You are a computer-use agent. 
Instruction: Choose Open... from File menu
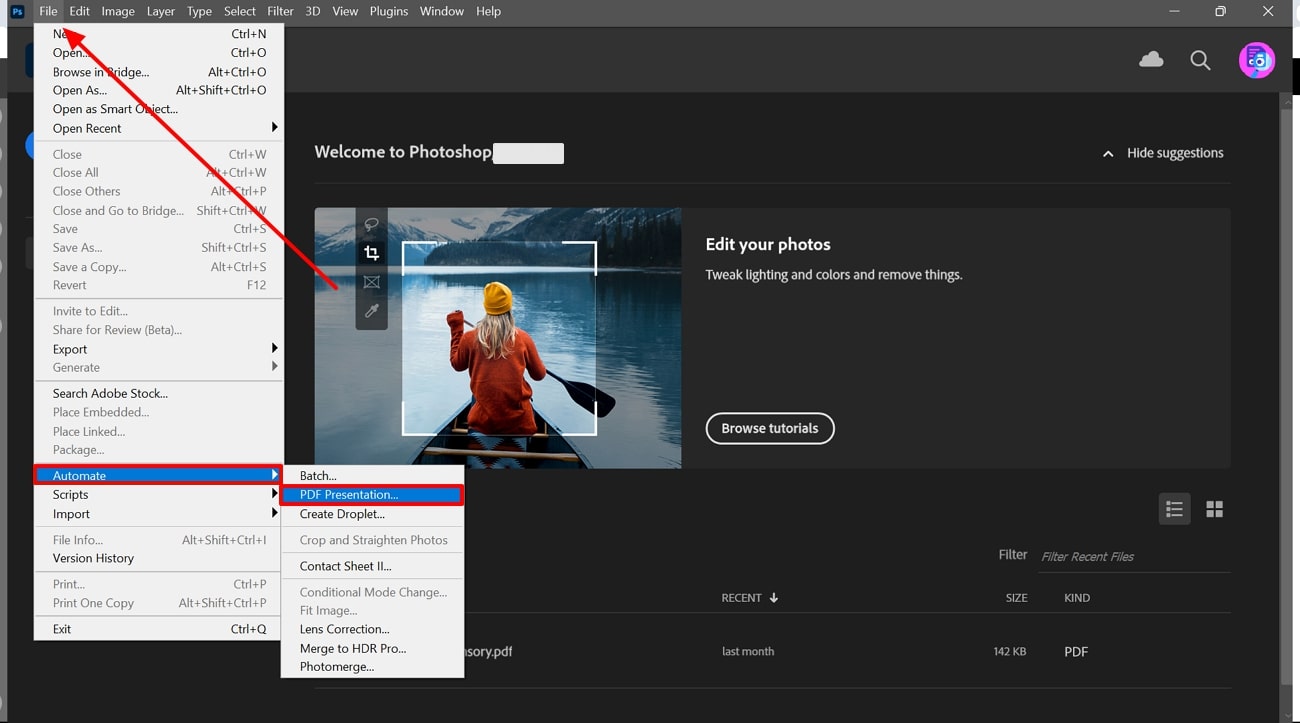click(x=158, y=53)
